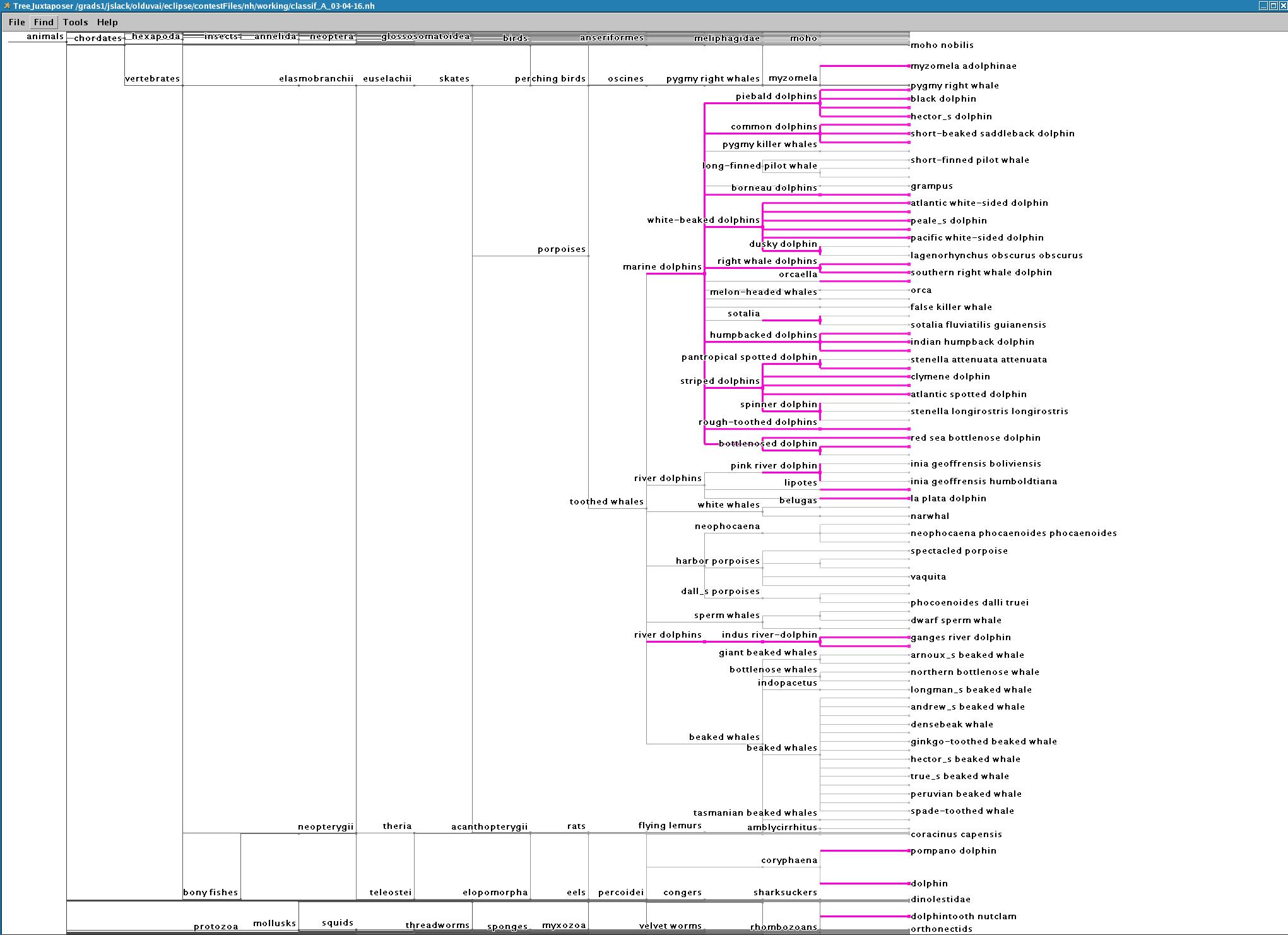Click the 'harbor porpoises' node
The height and width of the screenshot is (935, 1288).
[718, 561]
